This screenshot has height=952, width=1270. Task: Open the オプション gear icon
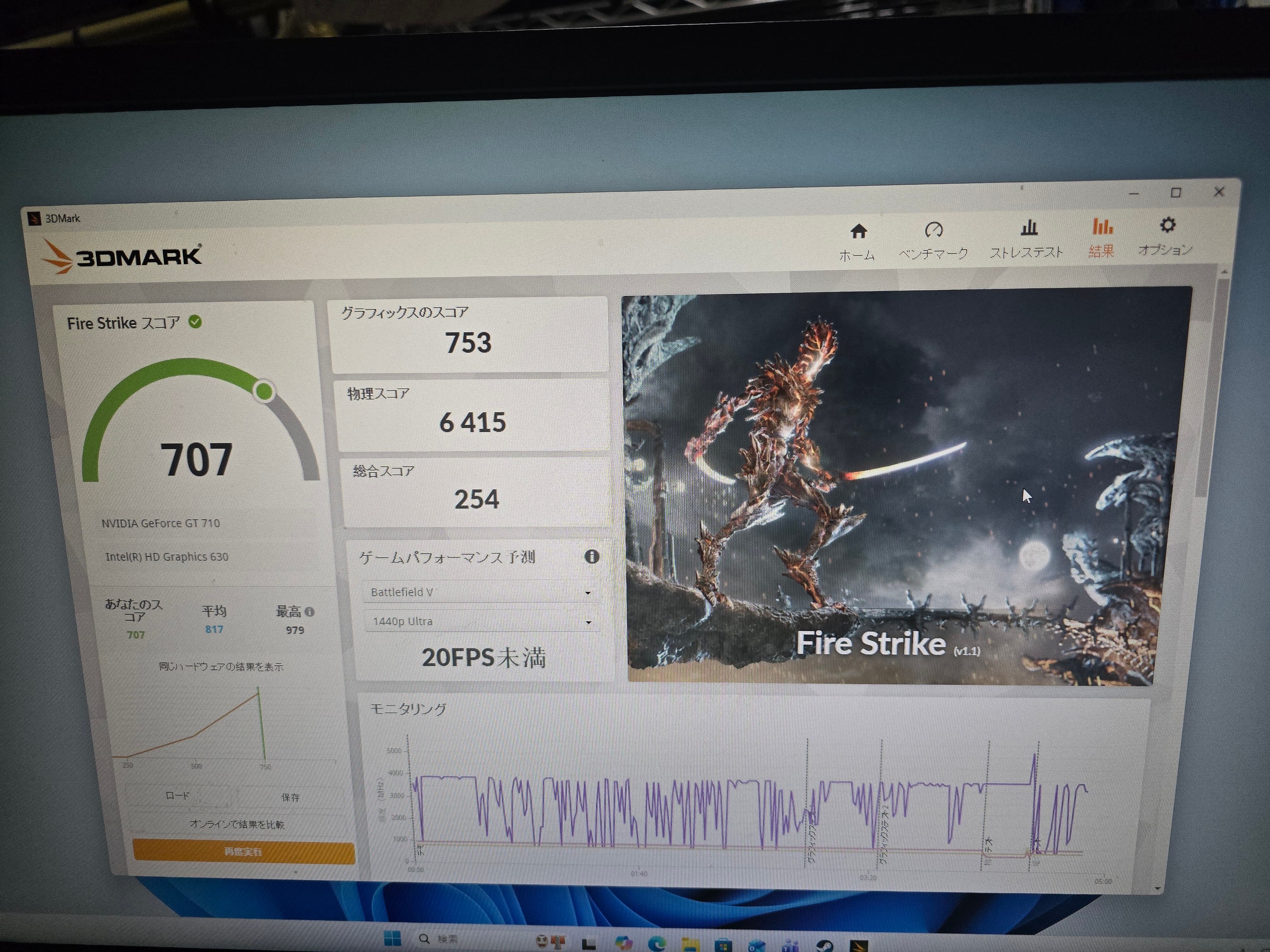(1167, 226)
